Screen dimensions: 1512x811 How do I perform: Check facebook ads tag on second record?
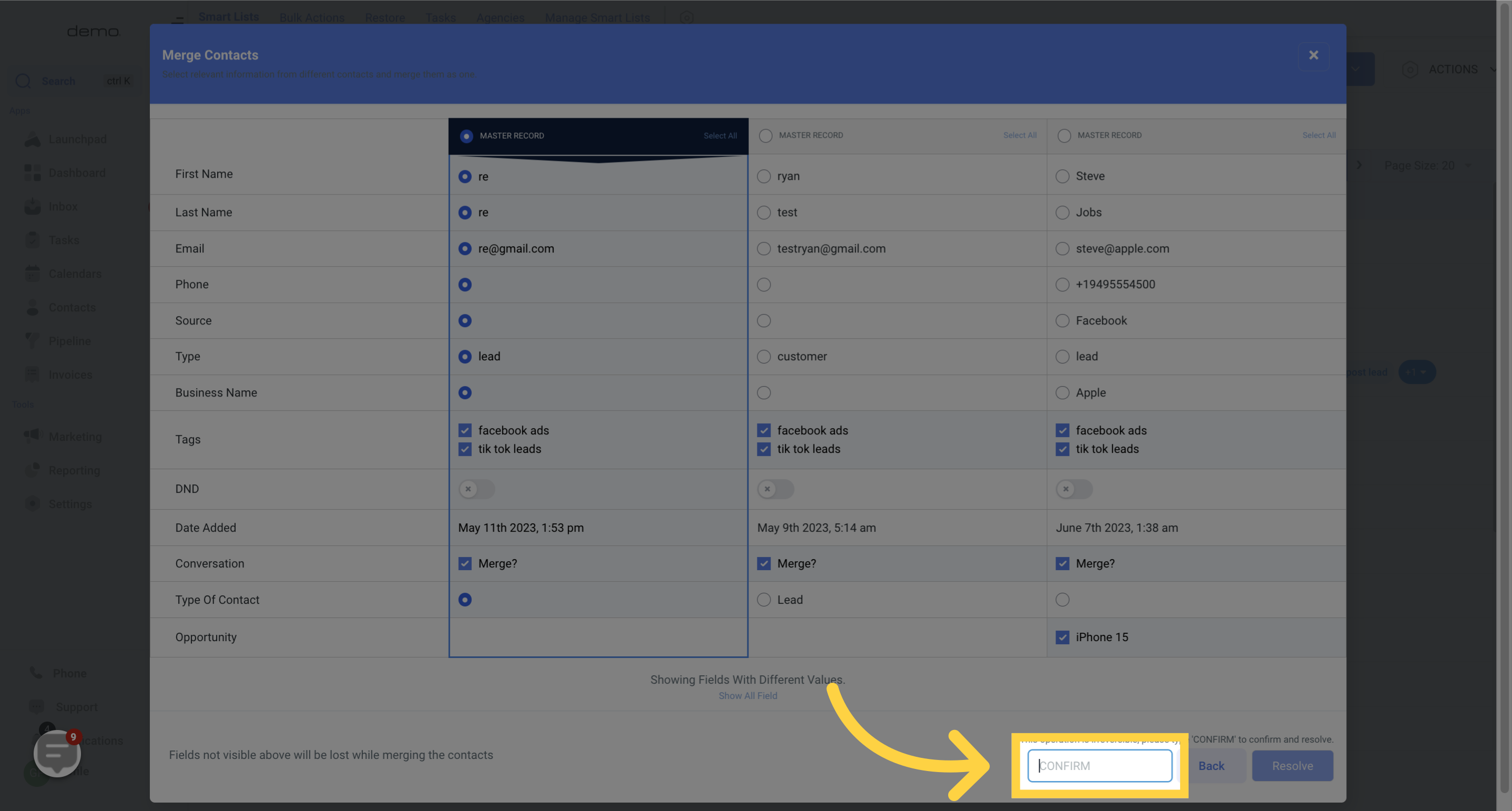[763, 431]
